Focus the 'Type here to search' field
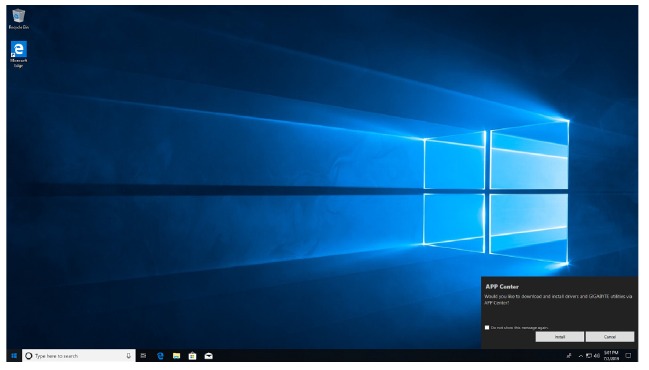Screen dimensions: 649x370 click(79, 356)
